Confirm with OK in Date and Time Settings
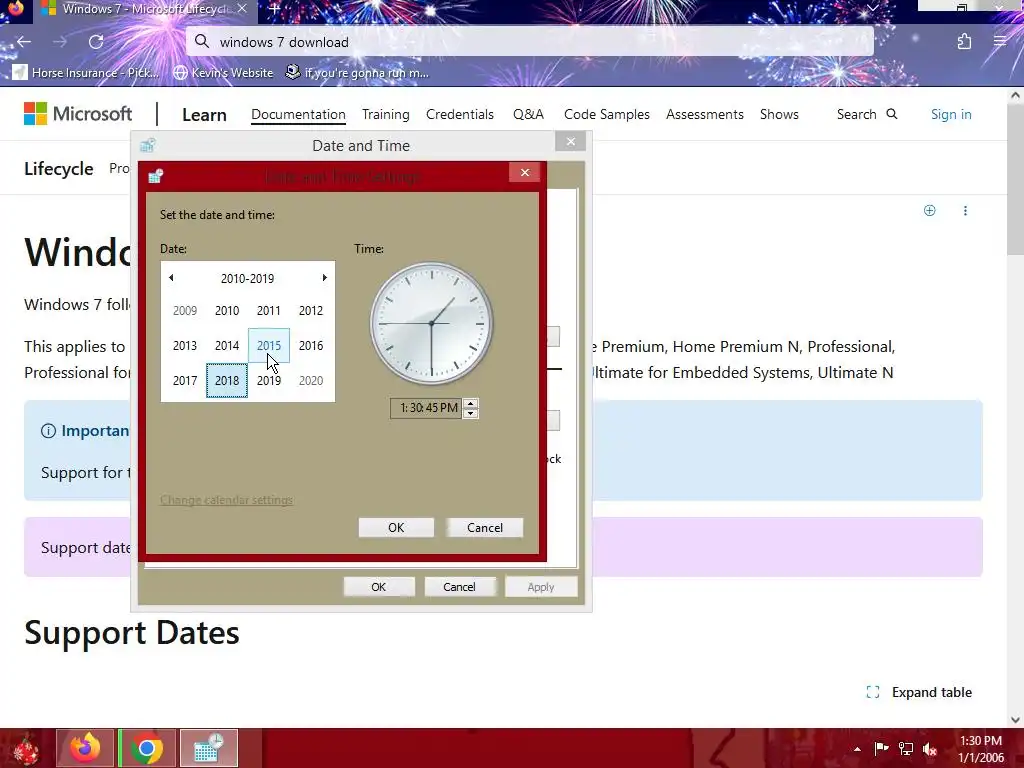 pos(396,528)
